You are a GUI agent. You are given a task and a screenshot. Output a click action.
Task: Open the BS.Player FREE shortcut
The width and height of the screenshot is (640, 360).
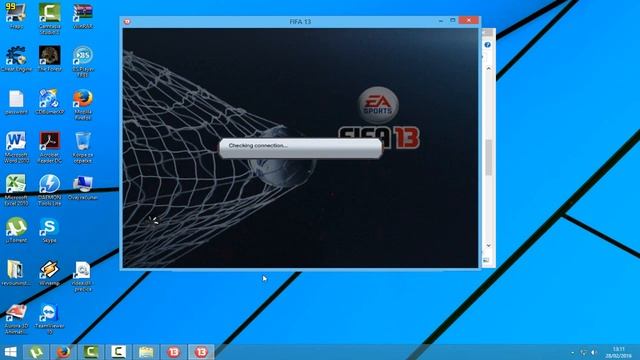tap(83, 61)
